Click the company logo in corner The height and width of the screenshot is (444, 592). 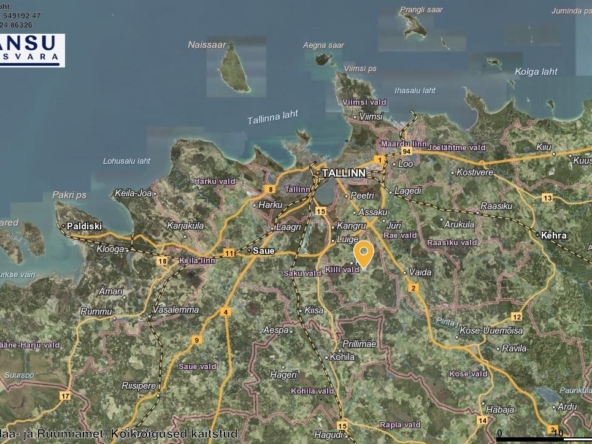[x=32, y=51]
